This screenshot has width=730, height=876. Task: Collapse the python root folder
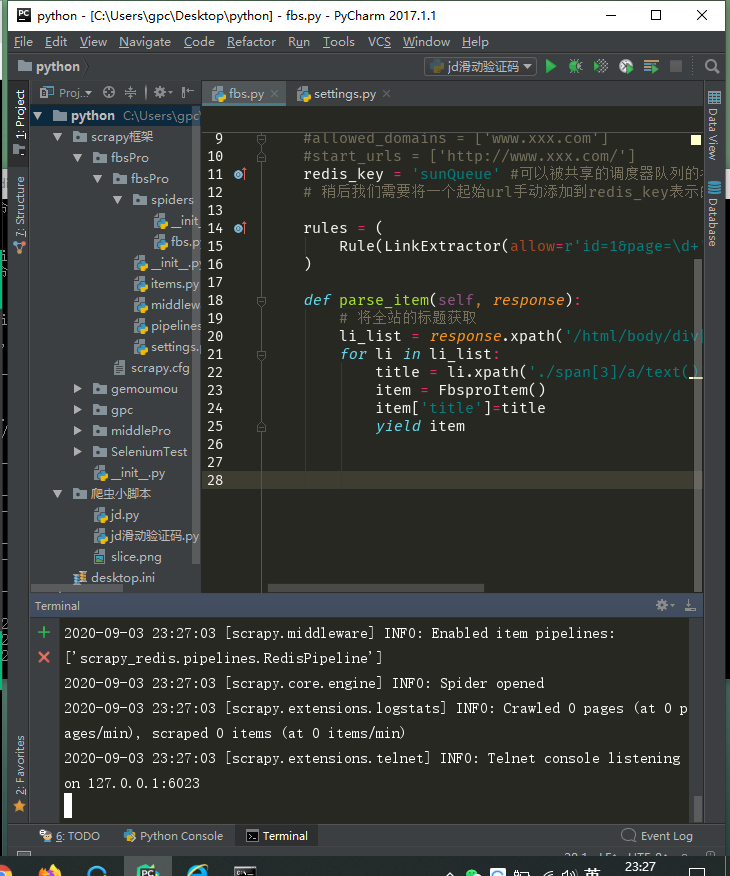coord(38,116)
